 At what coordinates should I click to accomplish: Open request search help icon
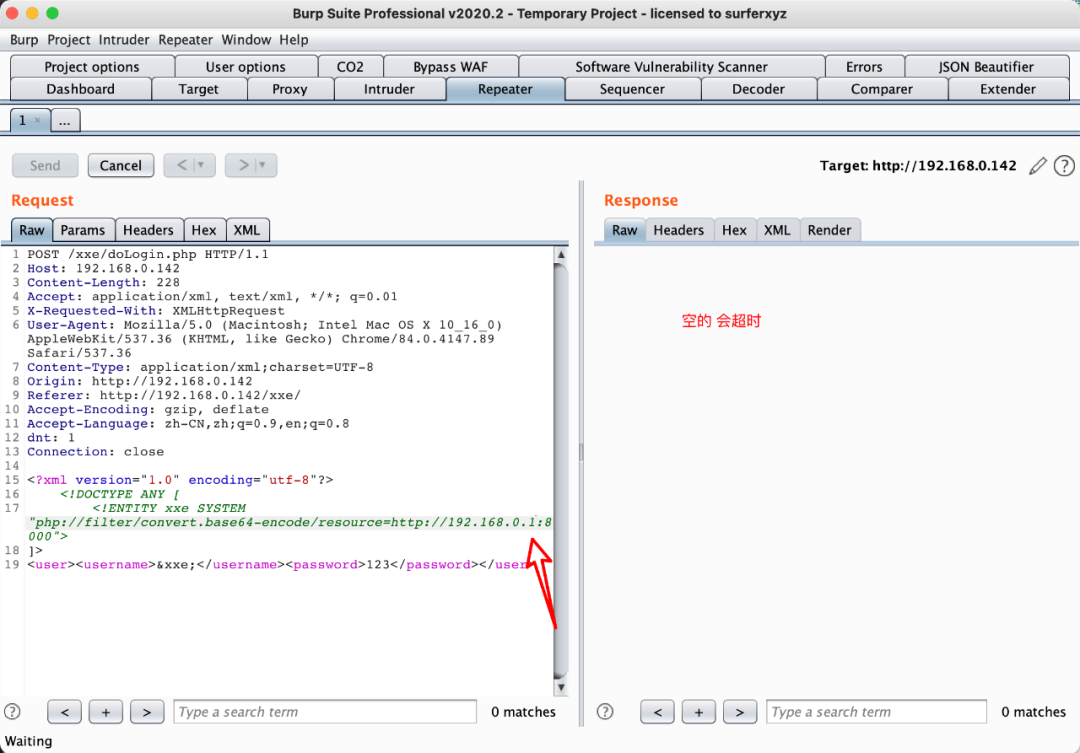click(12, 712)
